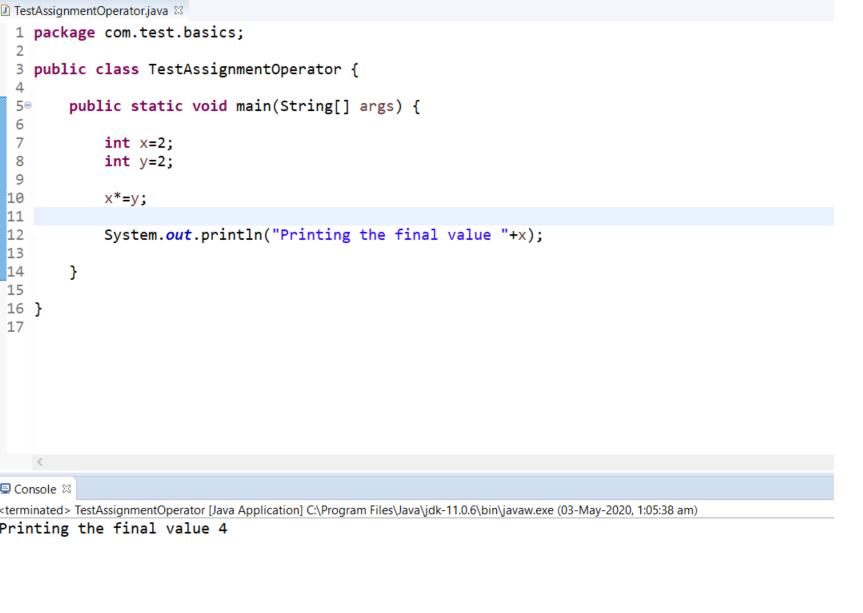Click the terminated launch description in Console

(350, 510)
